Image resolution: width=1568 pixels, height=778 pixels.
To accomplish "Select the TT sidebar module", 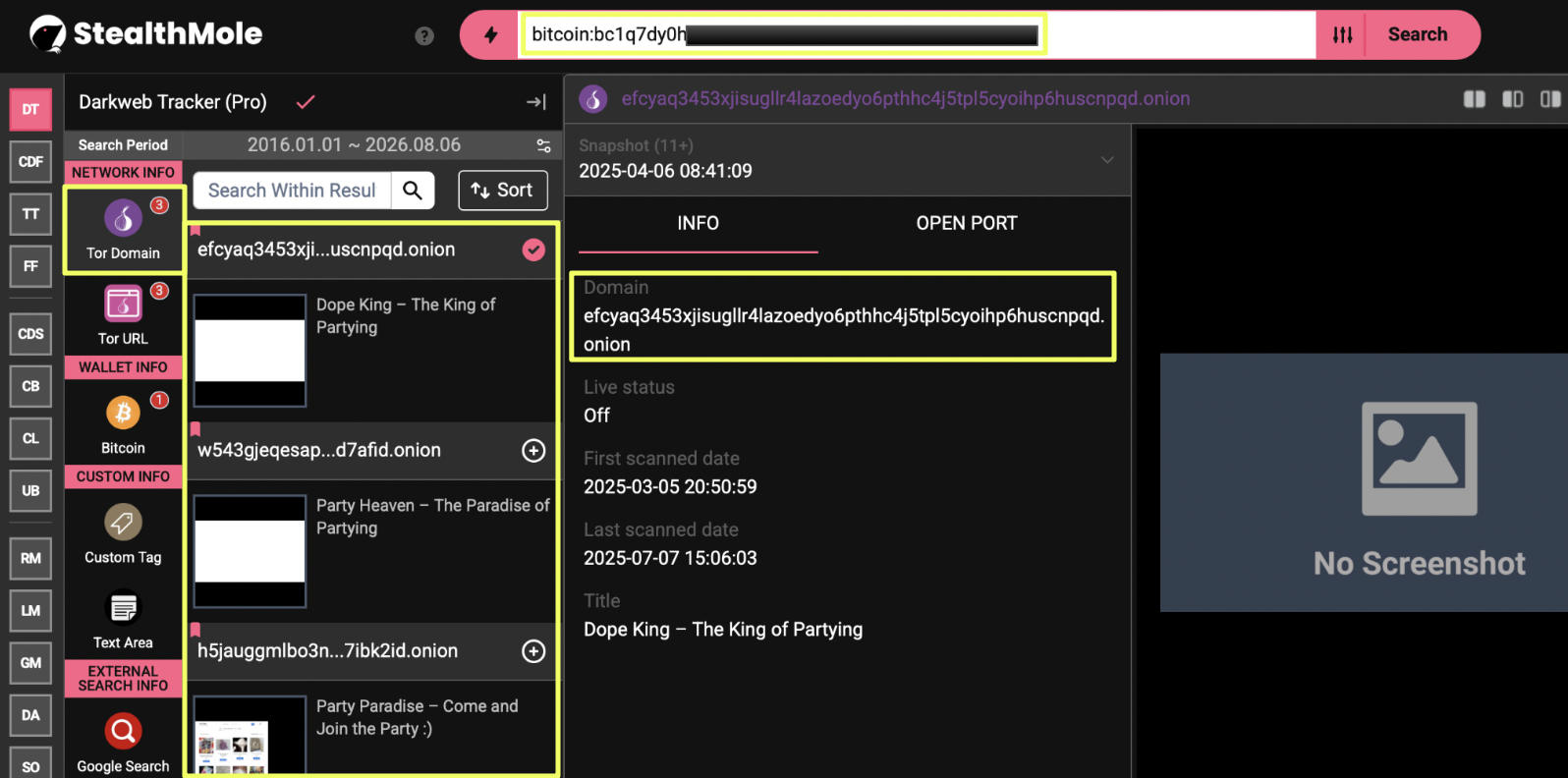I will pyautogui.click(x=30, y=214).
